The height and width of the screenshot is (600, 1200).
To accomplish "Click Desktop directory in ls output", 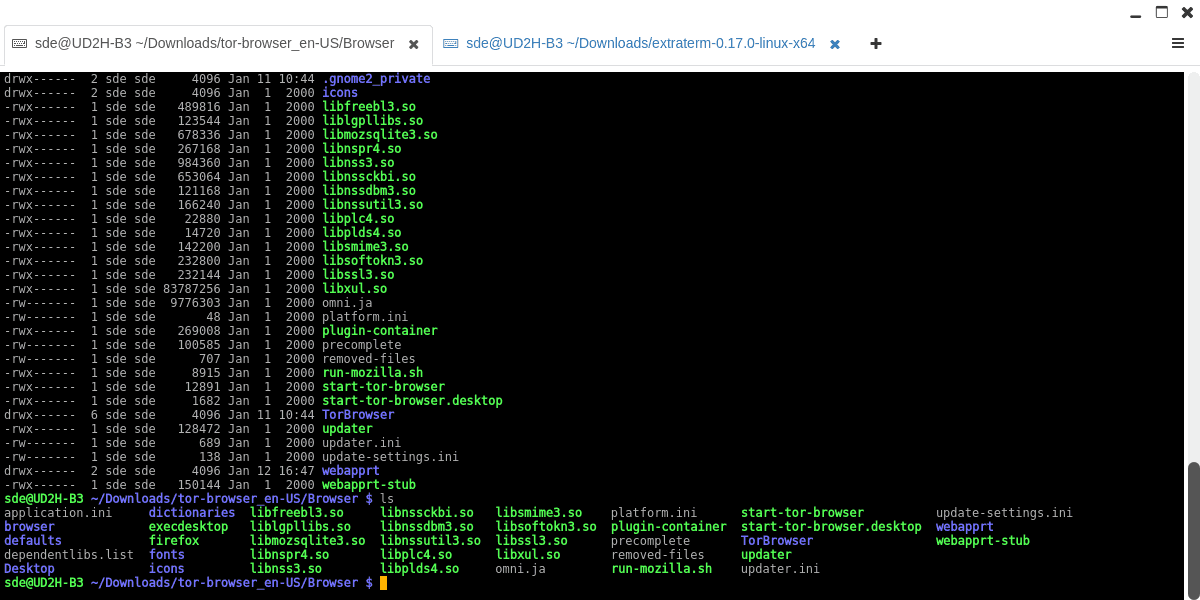I will click(29, 569).
